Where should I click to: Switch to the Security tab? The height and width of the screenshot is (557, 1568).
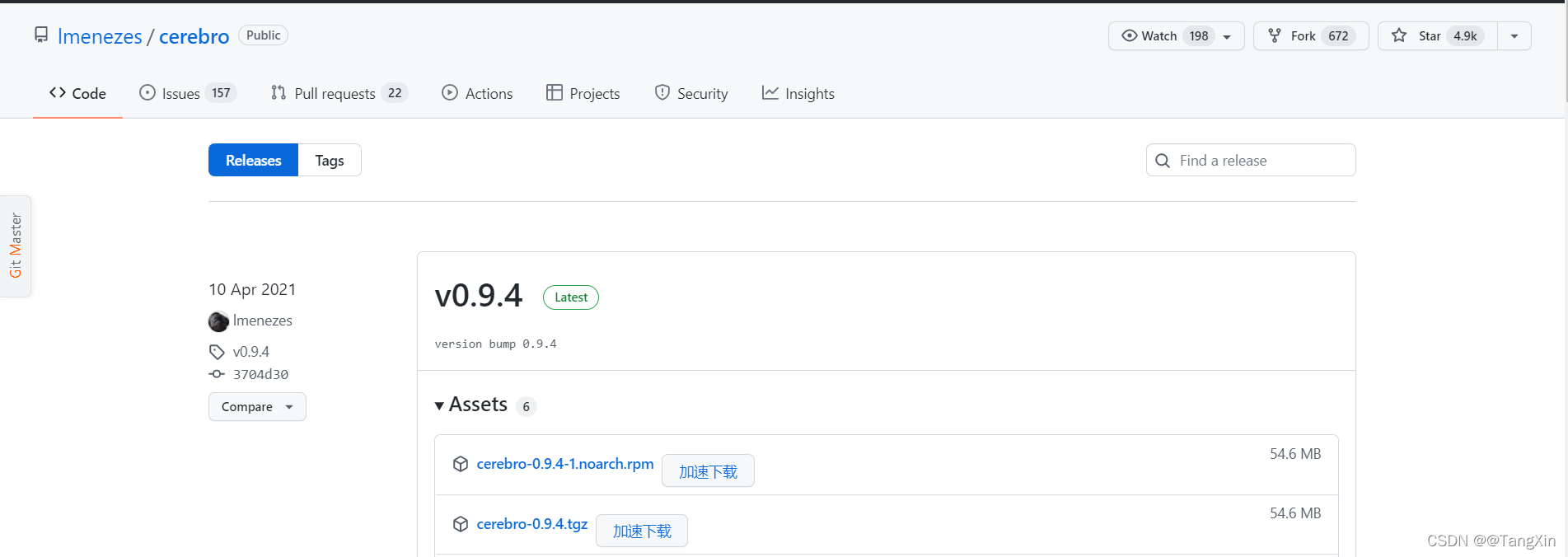tap(690, 94)
